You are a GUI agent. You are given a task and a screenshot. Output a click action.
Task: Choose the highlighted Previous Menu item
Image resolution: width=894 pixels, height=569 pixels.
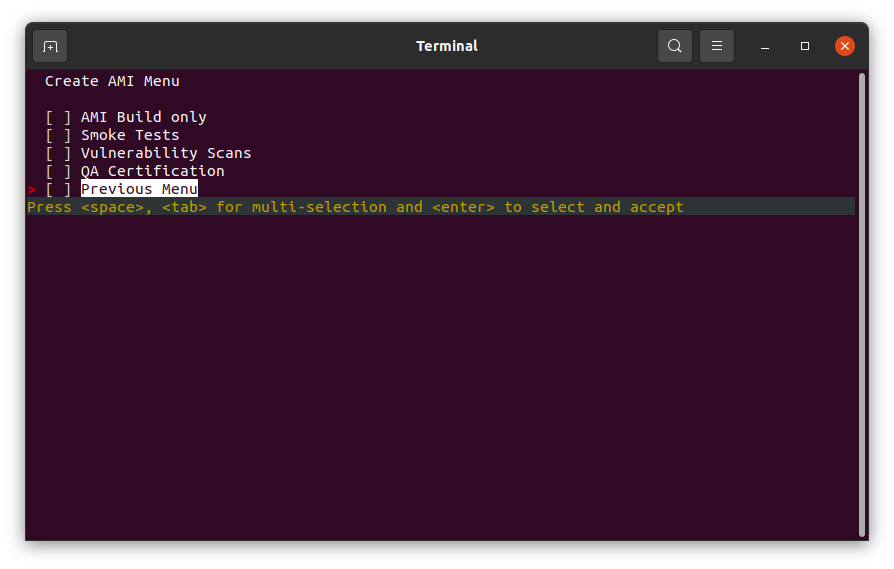click(x=139, y=189)
